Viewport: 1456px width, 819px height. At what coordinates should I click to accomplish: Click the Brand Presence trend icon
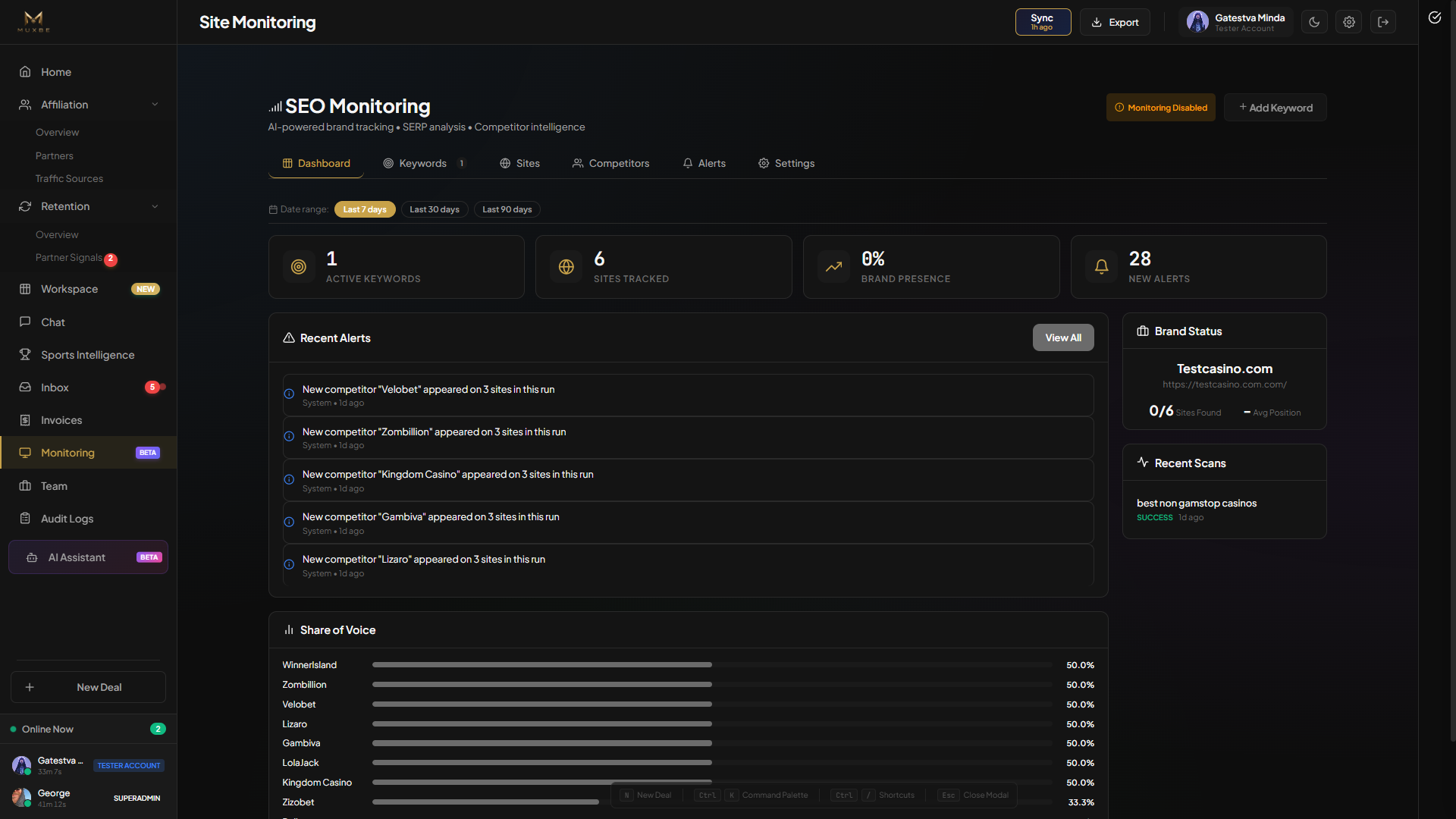pyautogui.click(x=834, y=267)
